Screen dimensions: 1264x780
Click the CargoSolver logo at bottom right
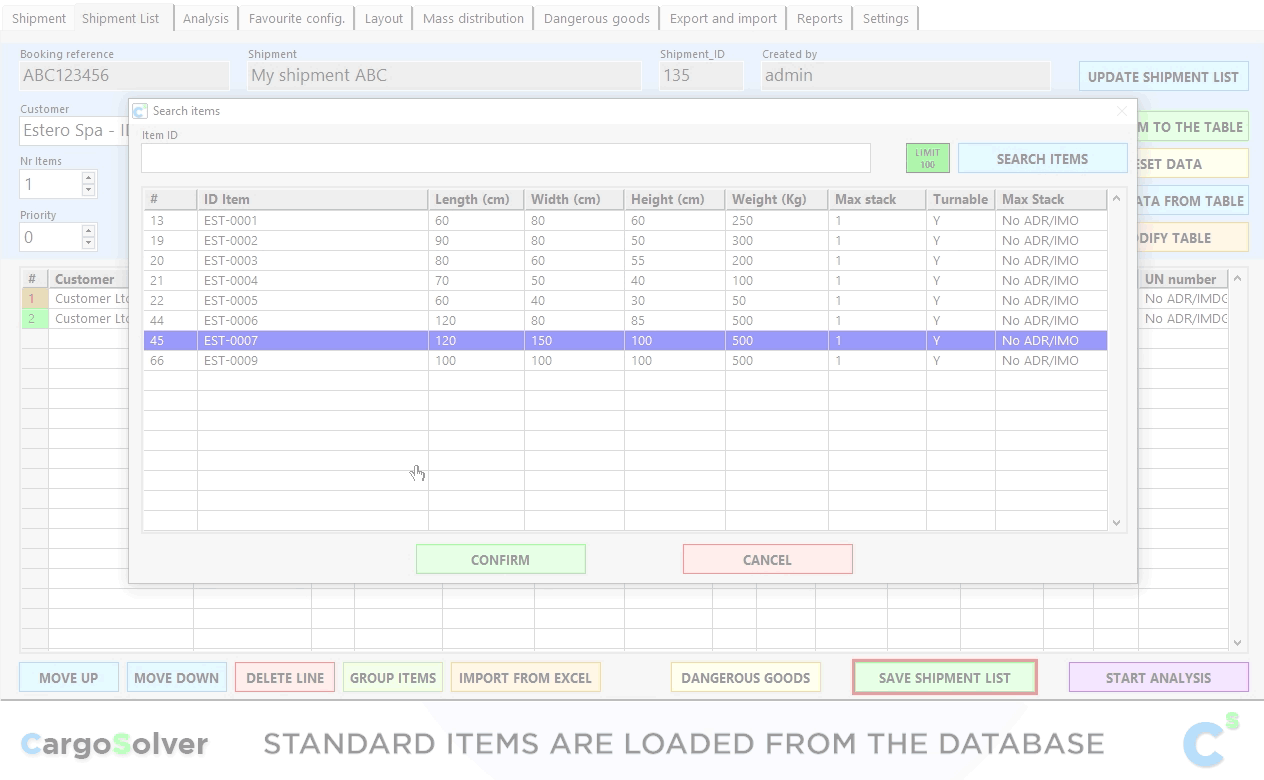[1210, 742]
